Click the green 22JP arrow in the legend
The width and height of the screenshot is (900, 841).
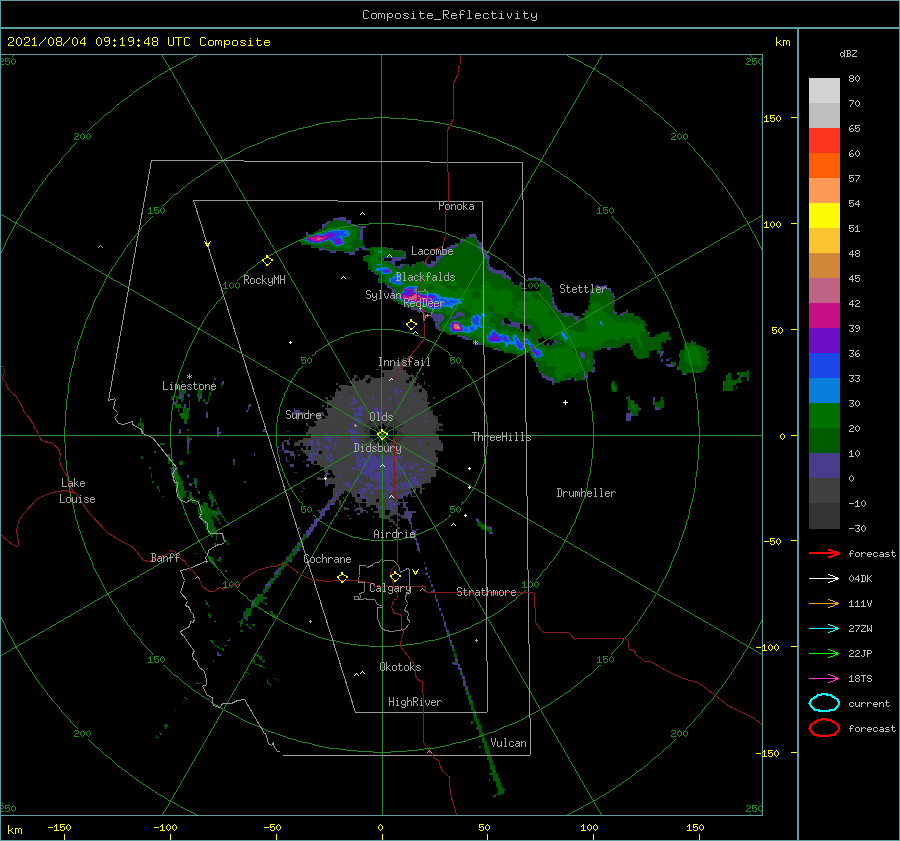[824, 653]
